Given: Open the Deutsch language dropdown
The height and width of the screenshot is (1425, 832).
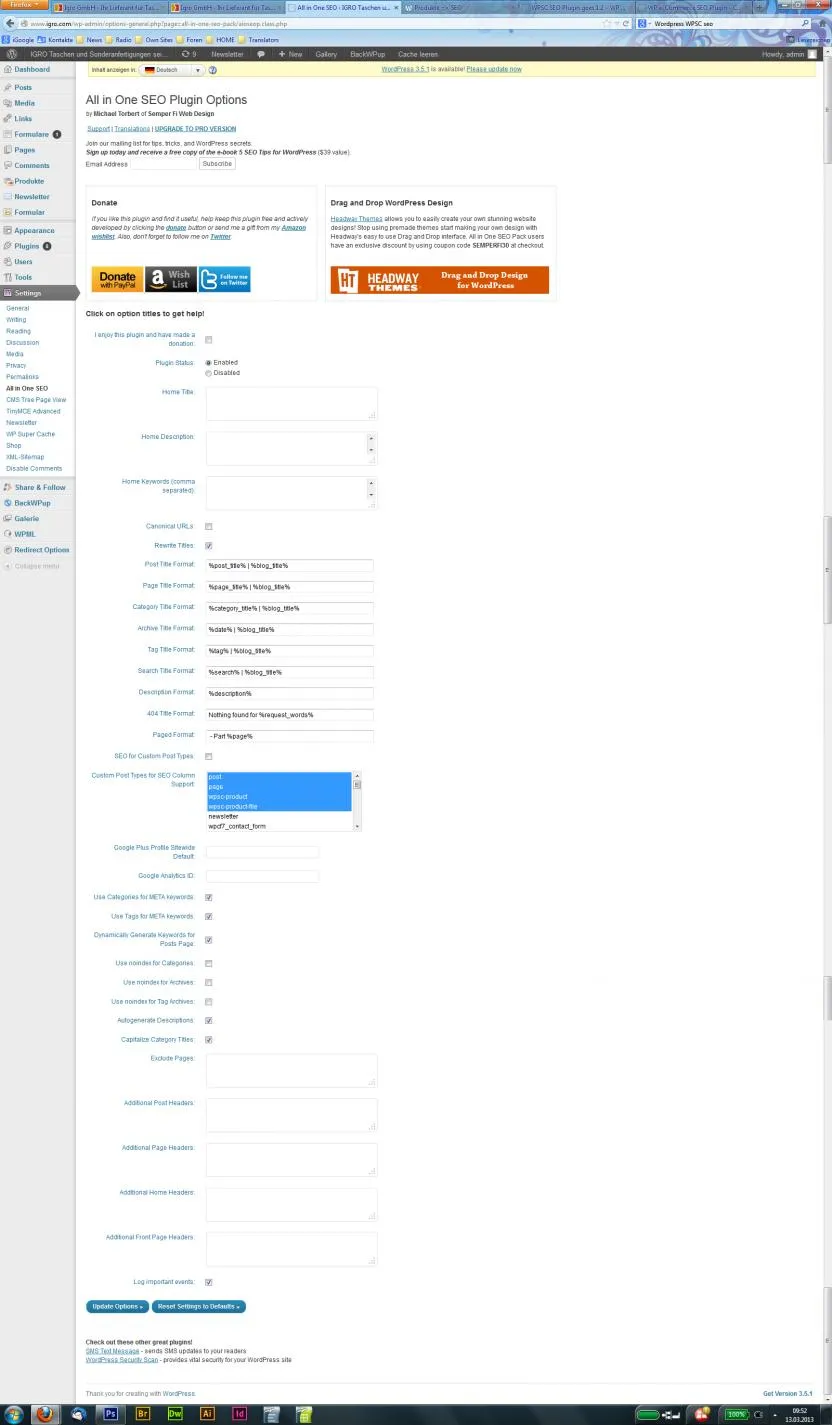Looking at the screenshot, I should click(172, 70).
